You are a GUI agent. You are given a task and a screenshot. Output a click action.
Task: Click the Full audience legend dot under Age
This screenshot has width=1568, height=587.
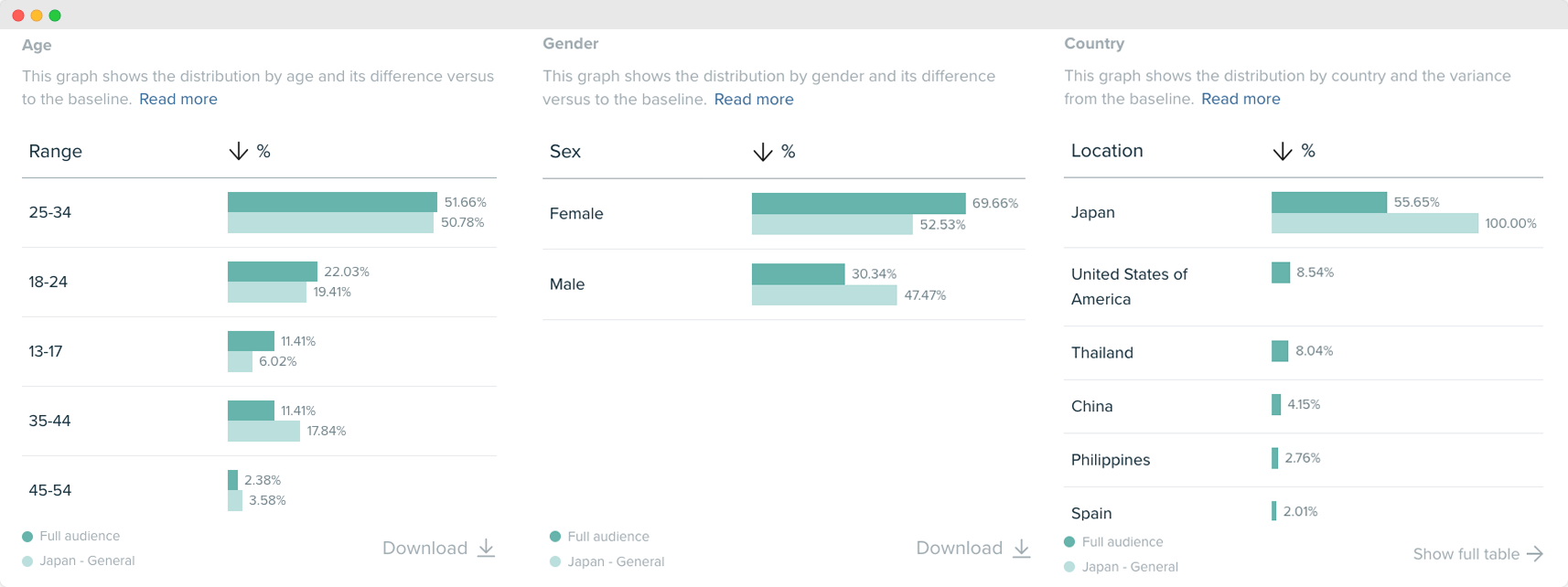27,537
